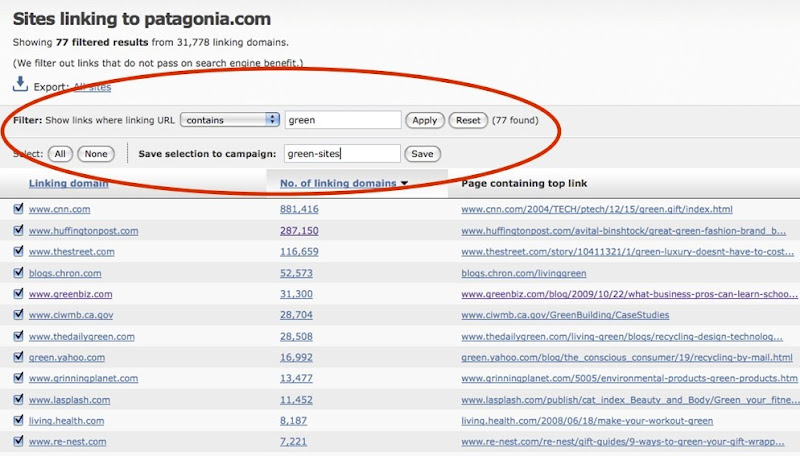Open the www.ciwmb.ca.gov domain link
Viewport: 800px width, 456px height.
point(71,315)
